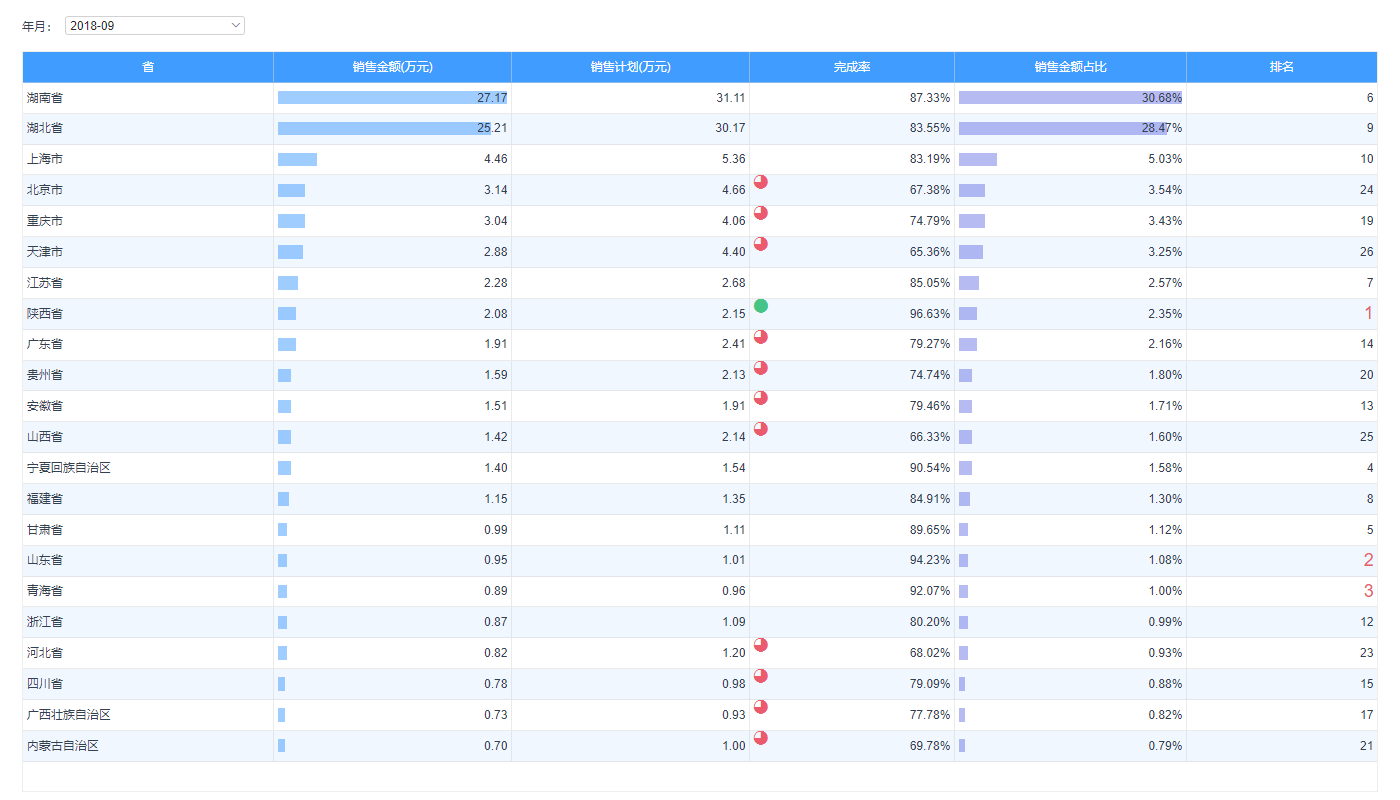Click the red pie icon in 河北省 row
The height and width of the screenshot is (800, 1400).
point(761,645)
